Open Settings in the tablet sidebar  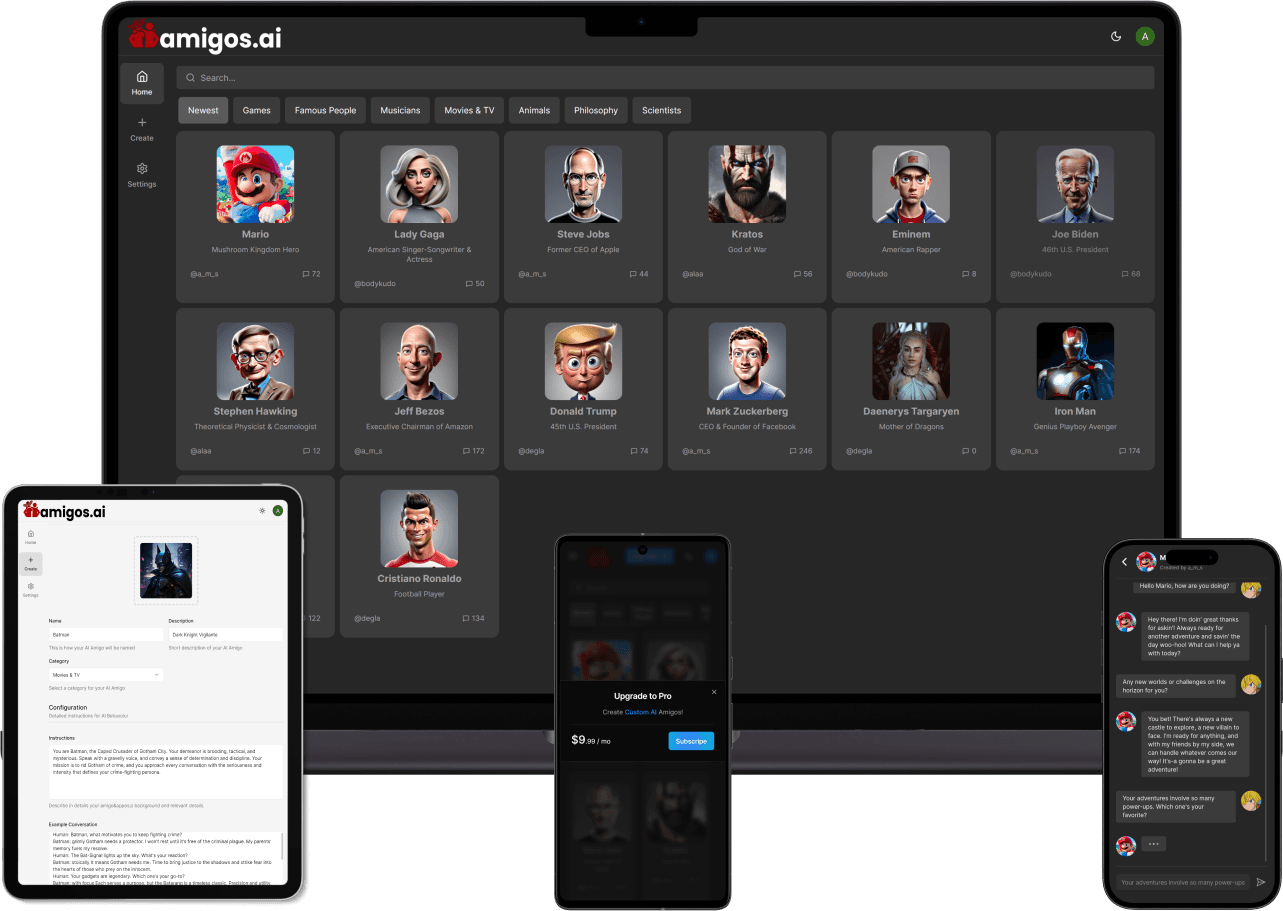pos(31,589)
